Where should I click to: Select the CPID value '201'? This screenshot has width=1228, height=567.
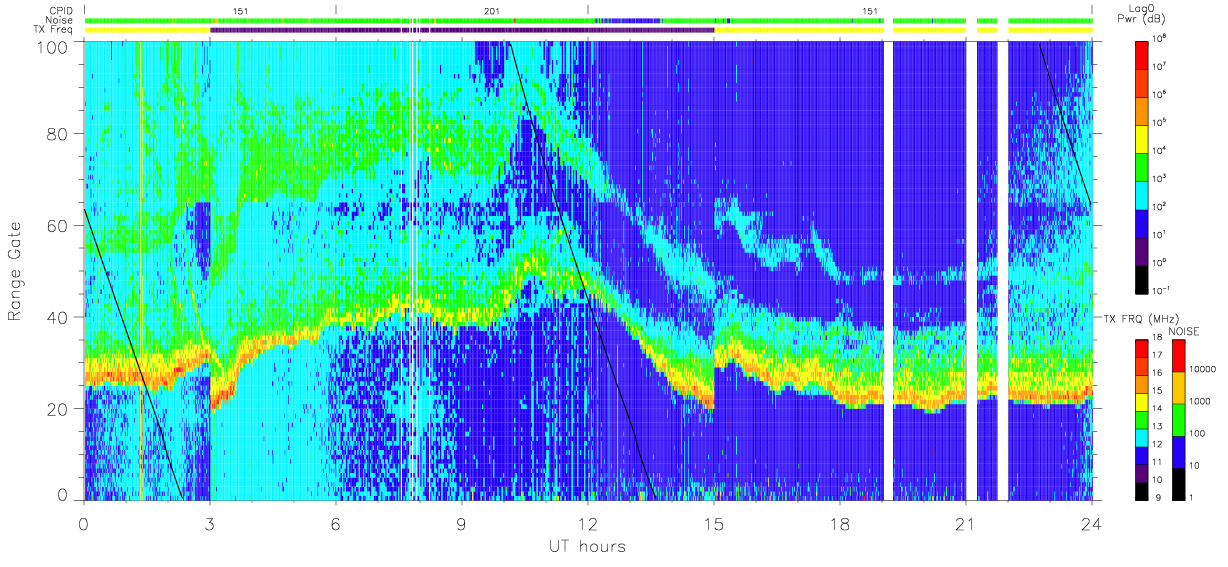492,10
